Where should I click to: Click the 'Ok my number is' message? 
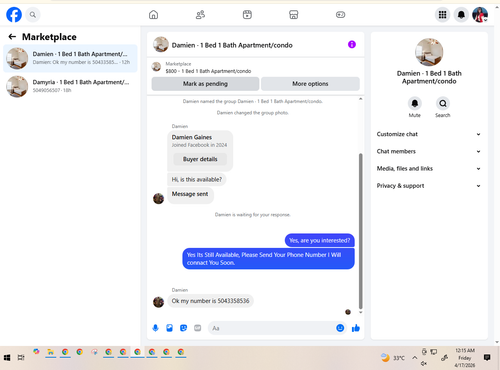point(210,301)
